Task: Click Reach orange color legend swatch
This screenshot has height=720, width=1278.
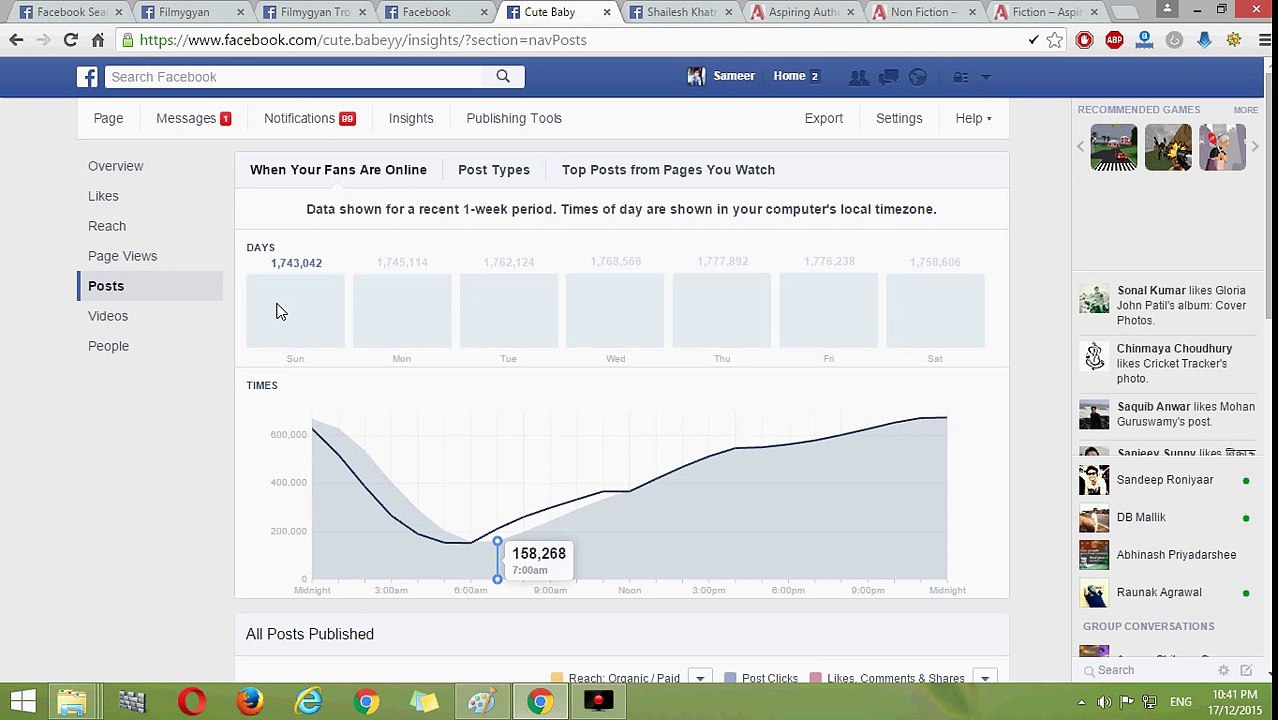Action: click(557, 678)
